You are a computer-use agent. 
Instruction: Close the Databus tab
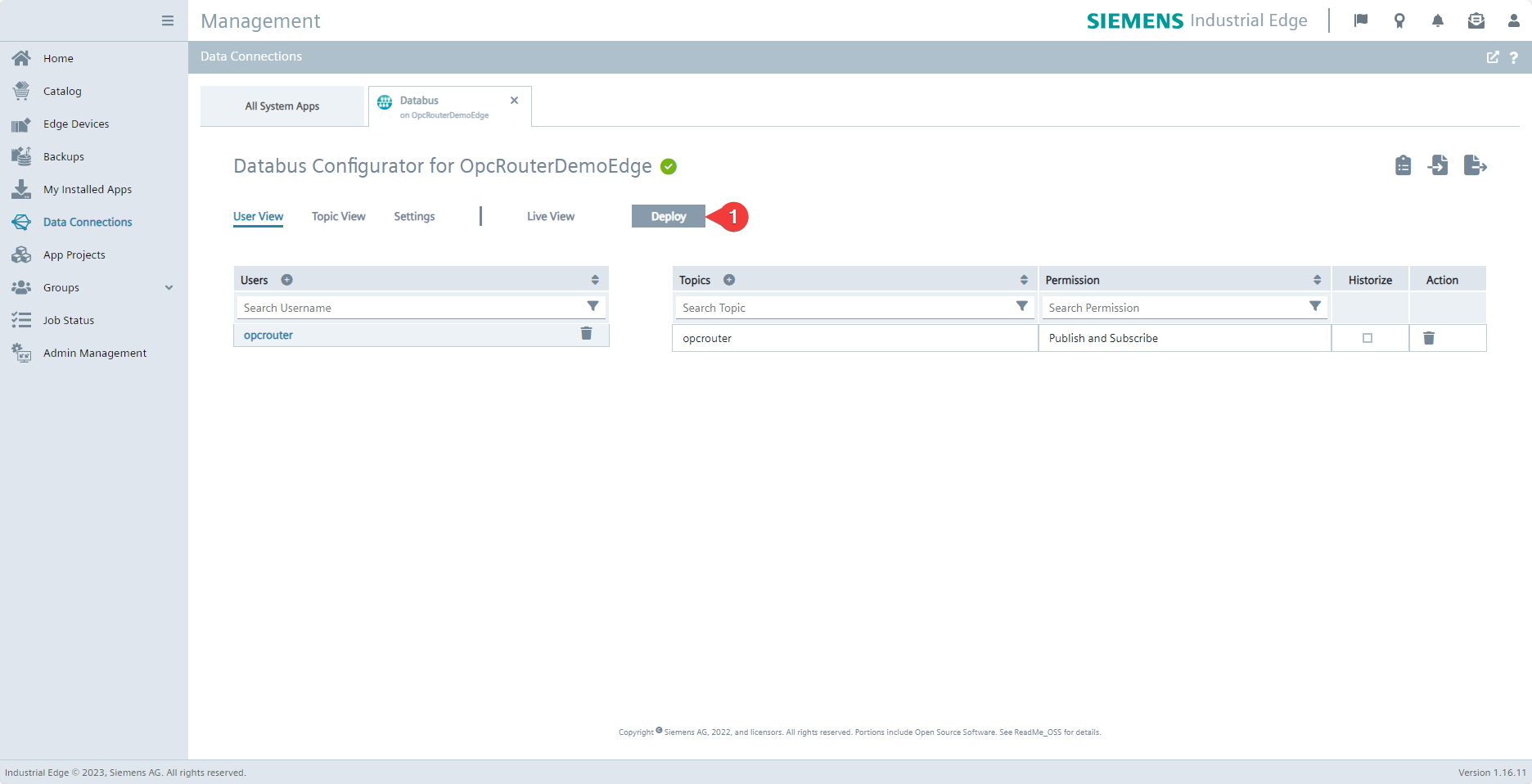[x=514, y=101]
